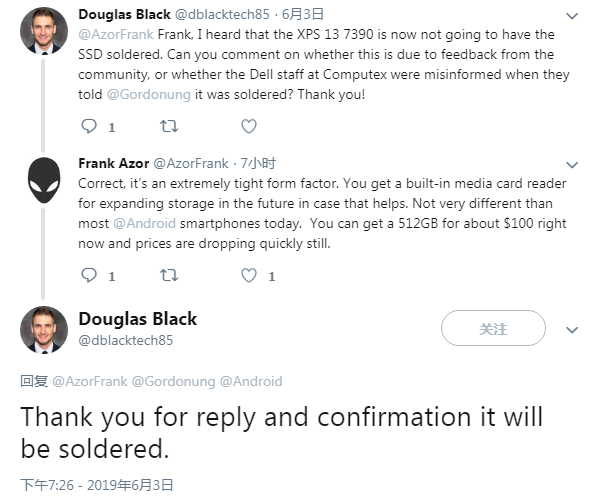Open Douglas Black's avatar on first tweet
The height and width of the screenshot is (500, 600).
click(43, 30)
